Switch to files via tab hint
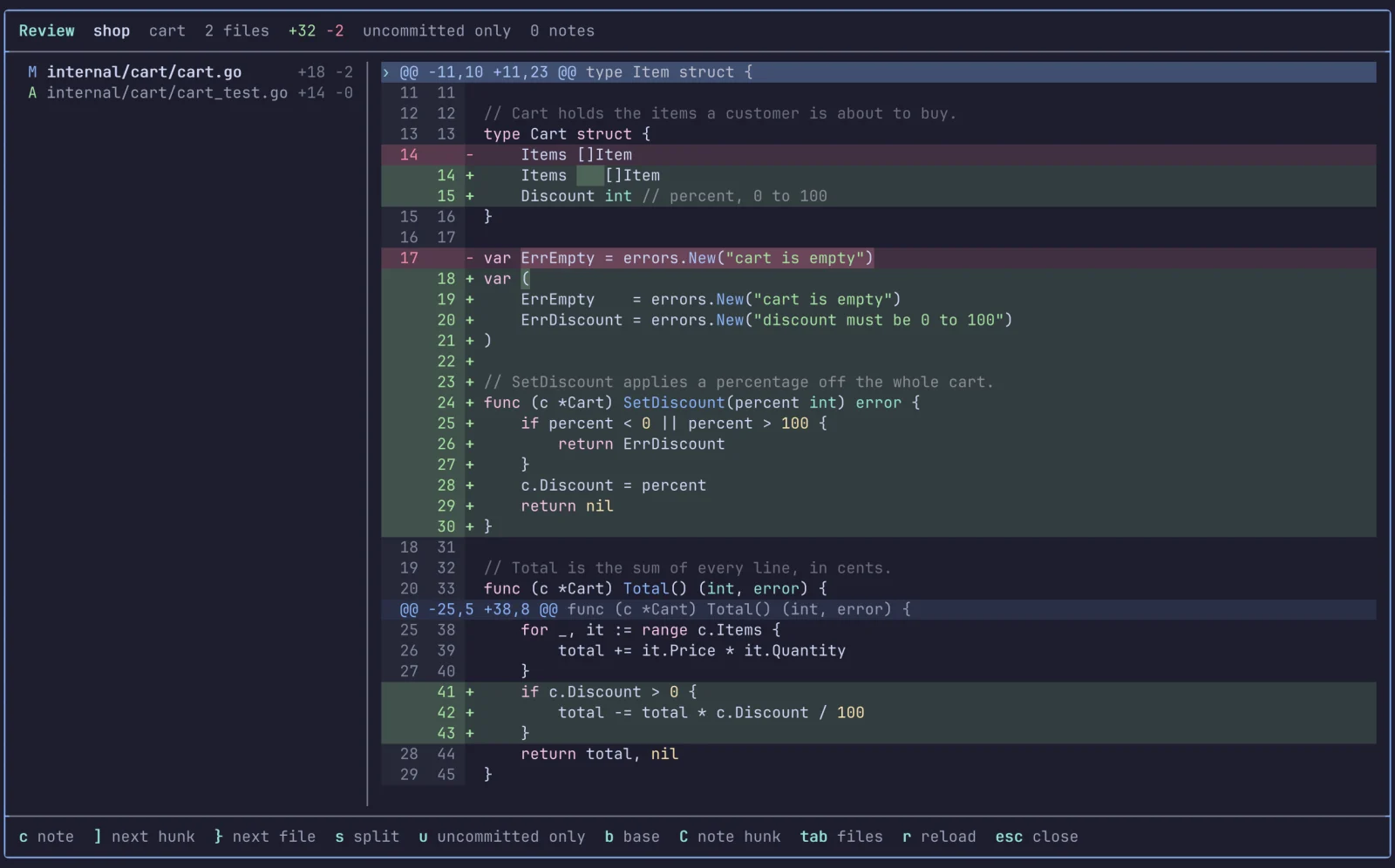1395x868 pixels. (x=841, y=837)
